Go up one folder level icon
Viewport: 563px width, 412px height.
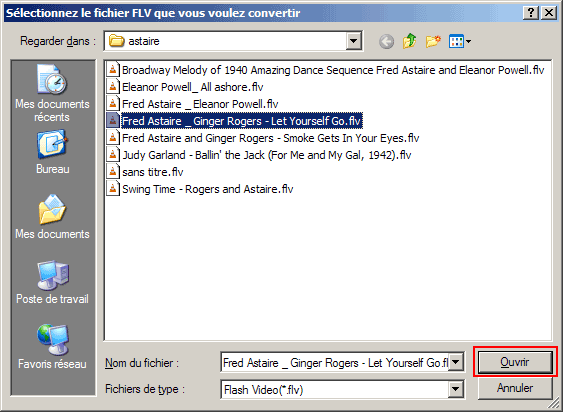pos(410,41)
